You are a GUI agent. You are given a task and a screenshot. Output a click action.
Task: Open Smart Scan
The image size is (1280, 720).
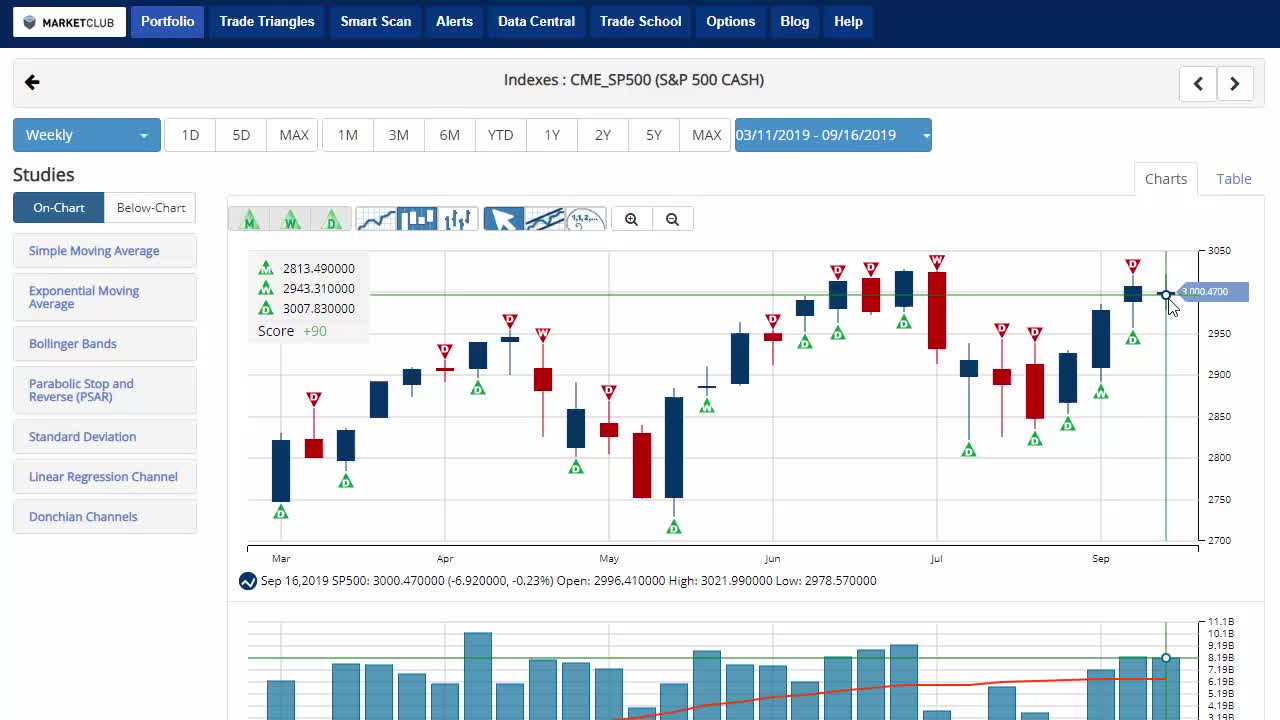[x=376, y=21]
